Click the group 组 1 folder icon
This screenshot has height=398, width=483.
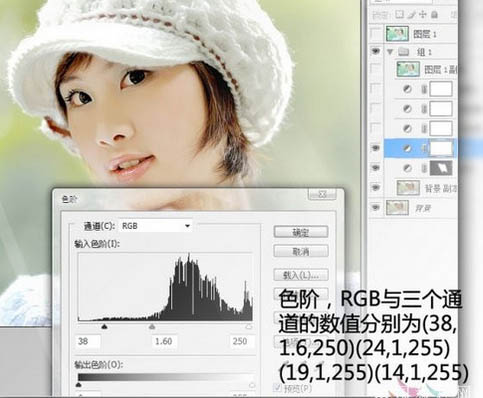tap(404, 52)
